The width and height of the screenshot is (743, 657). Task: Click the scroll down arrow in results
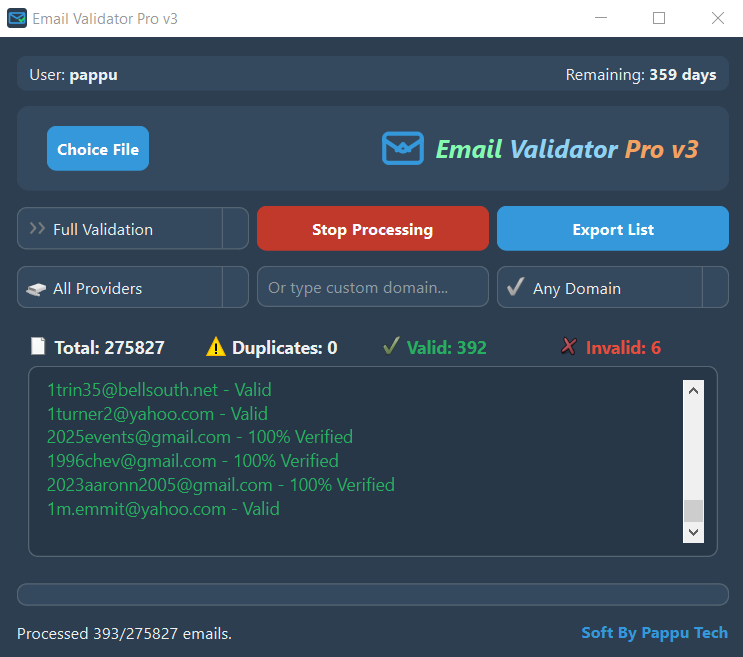pos(693,533)
